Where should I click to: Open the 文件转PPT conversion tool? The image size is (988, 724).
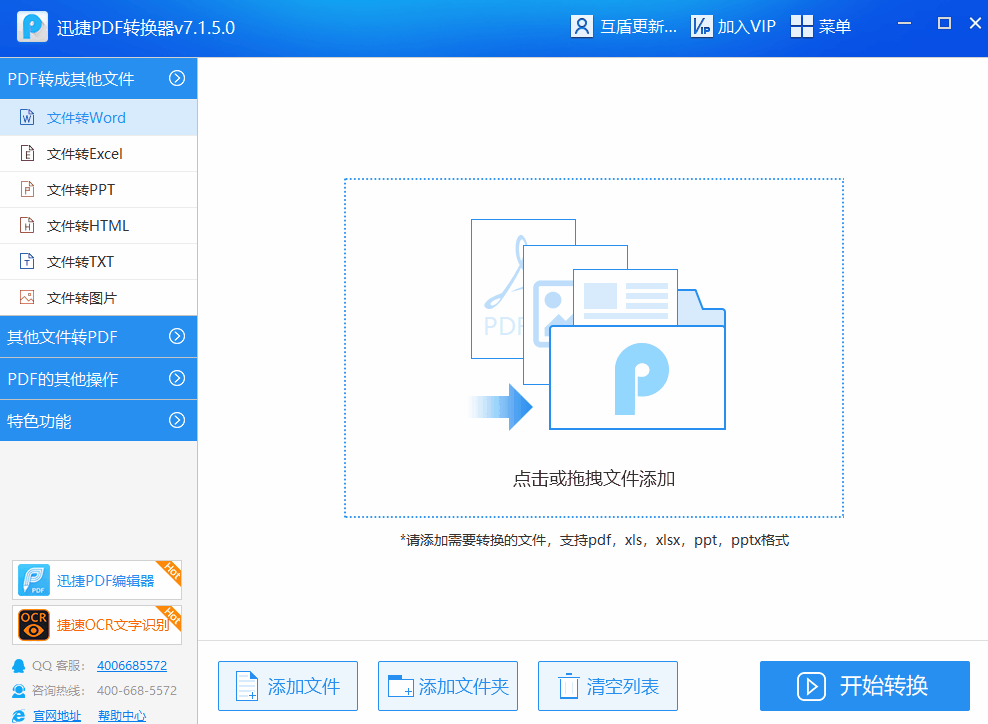[x=85, y=189]
